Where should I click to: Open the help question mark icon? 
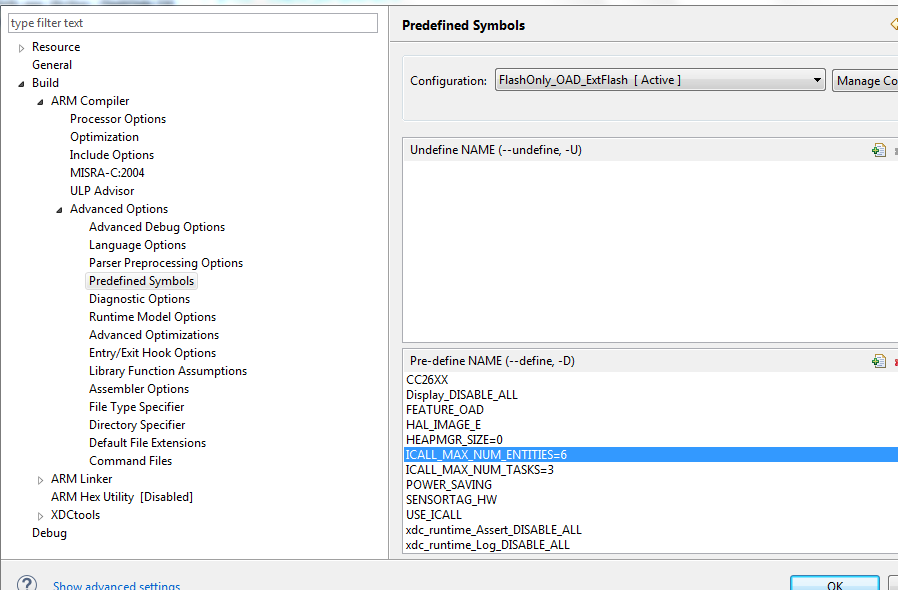[x=27, y=583]
